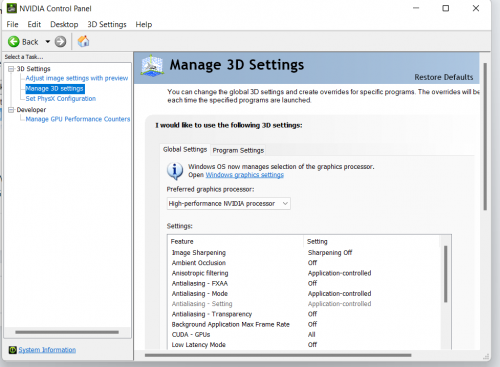Open System Information link
Image resolution: width=500 pixels, height=367 pixels.
(x=47, y=350)
